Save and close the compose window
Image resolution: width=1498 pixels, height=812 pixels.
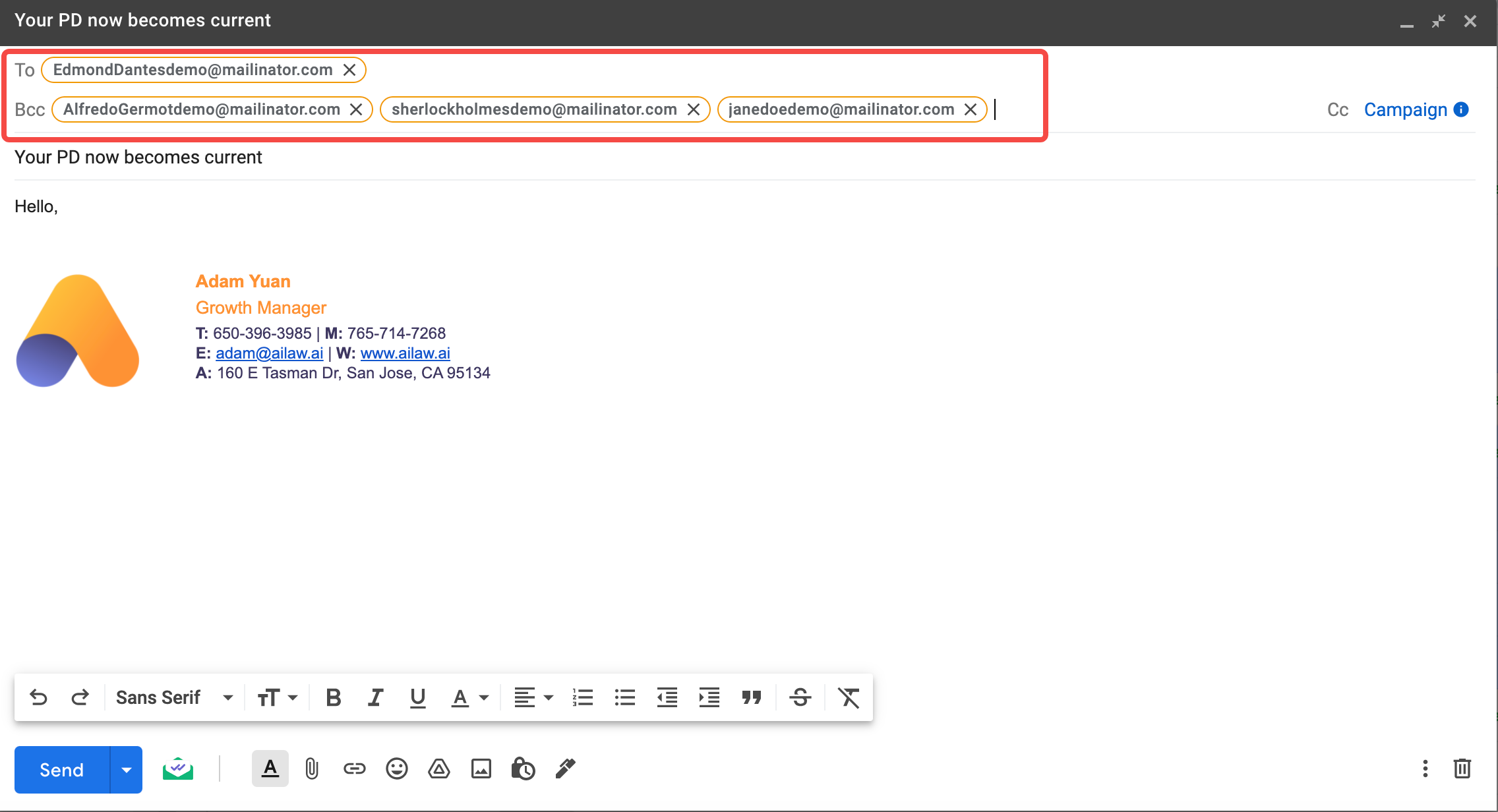1470,21
